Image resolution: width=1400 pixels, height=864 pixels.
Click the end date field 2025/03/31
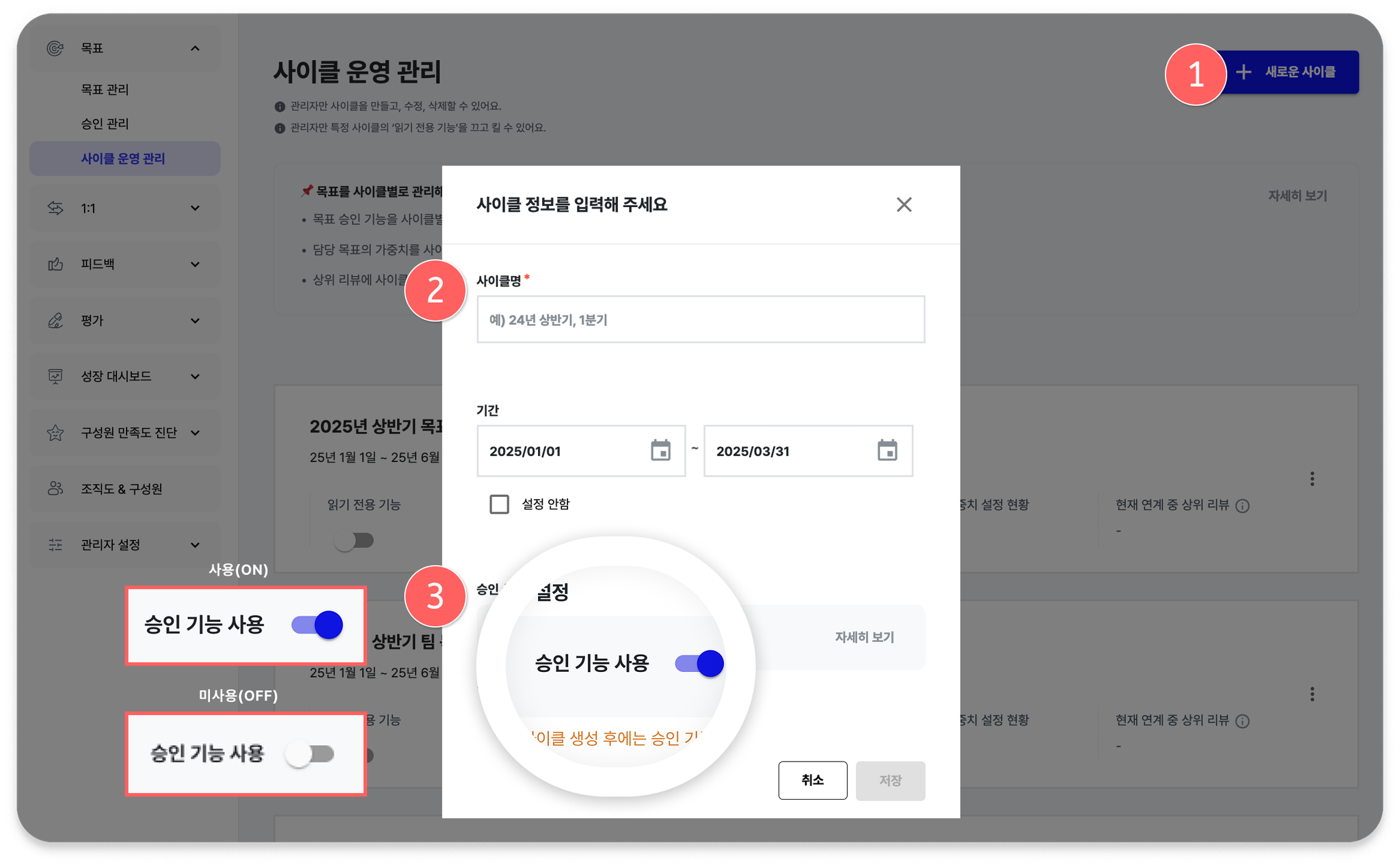pyautogui.click(x=808, y=450)
